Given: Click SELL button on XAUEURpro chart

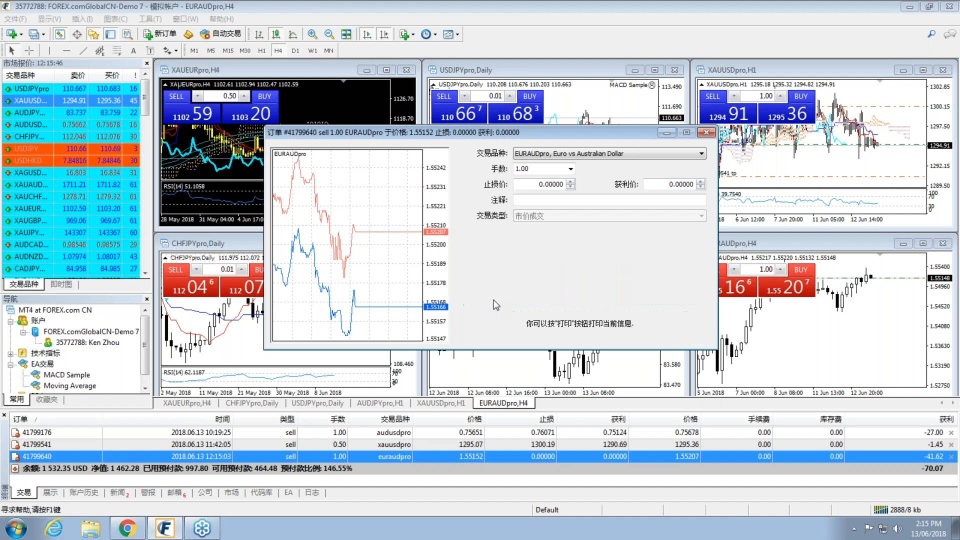Looking at the screenshot, I should [x=176, y=96].
